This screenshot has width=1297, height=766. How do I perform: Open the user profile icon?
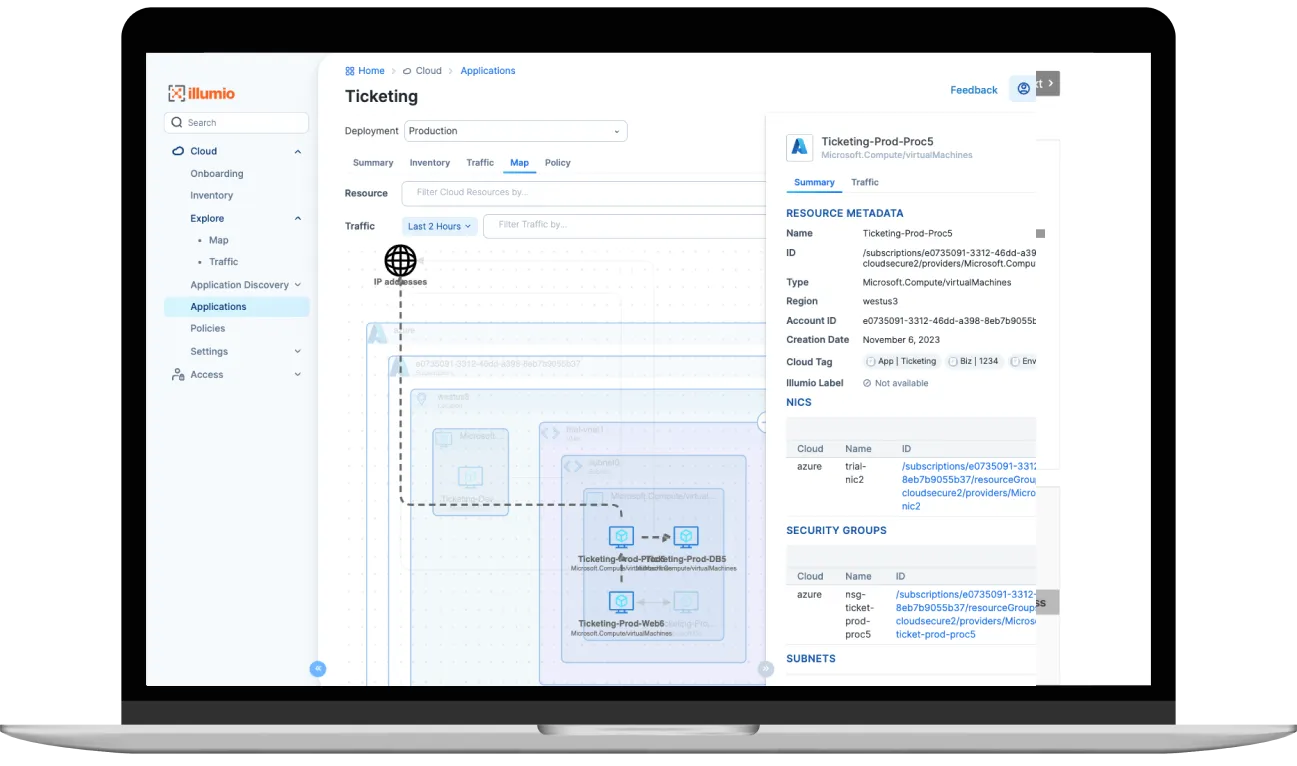[1022, 89]
